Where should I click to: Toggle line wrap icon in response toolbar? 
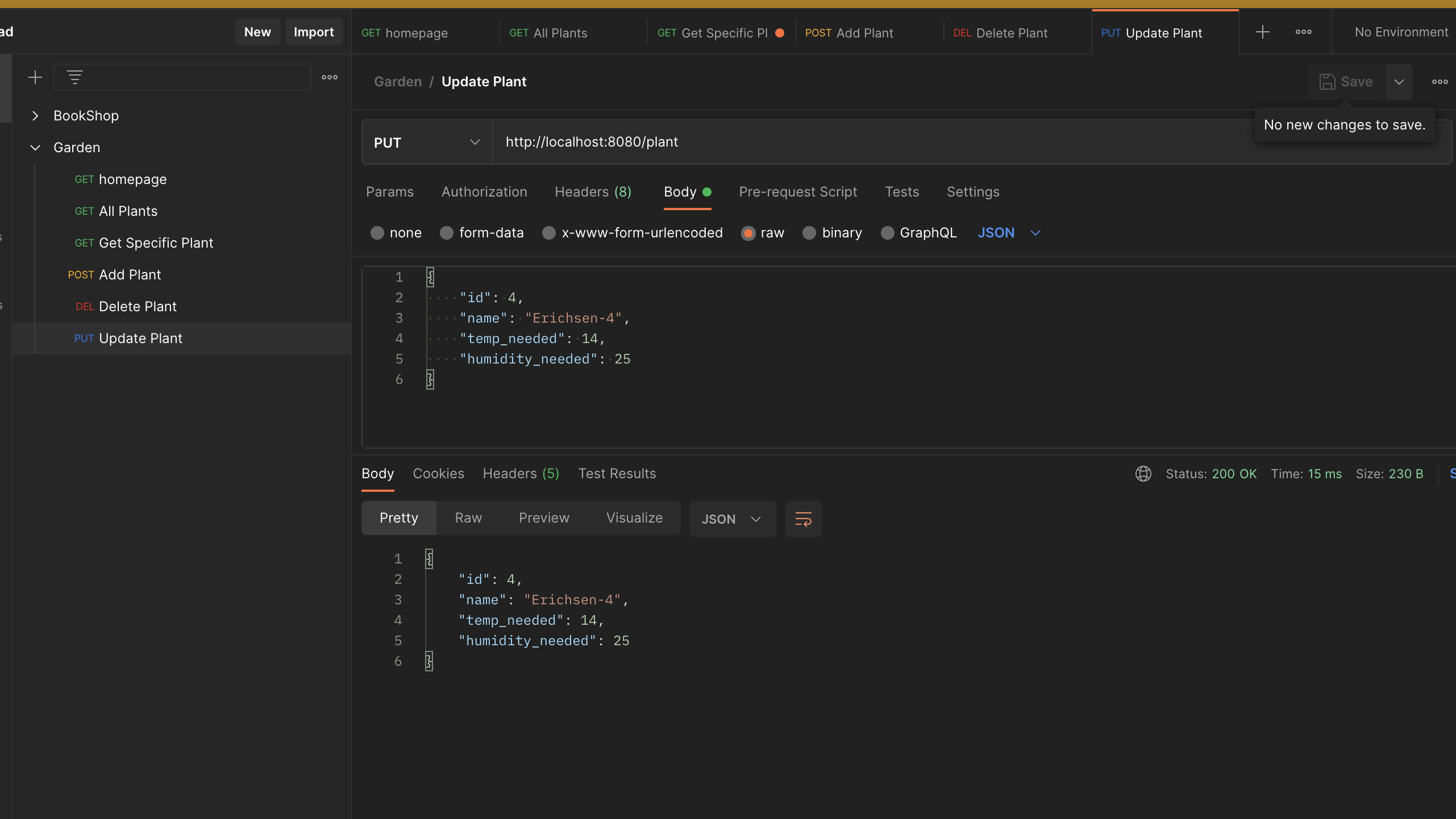click(803, 519)
